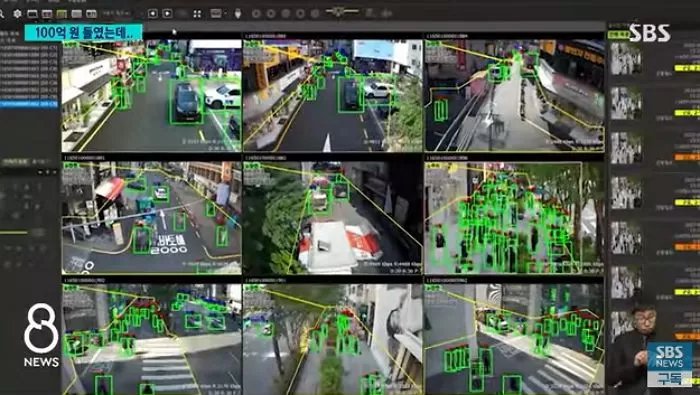The width and height of the screenshot is (700, 395).
Task: Select the first camera entry in the left list
Action: (29, 47)
